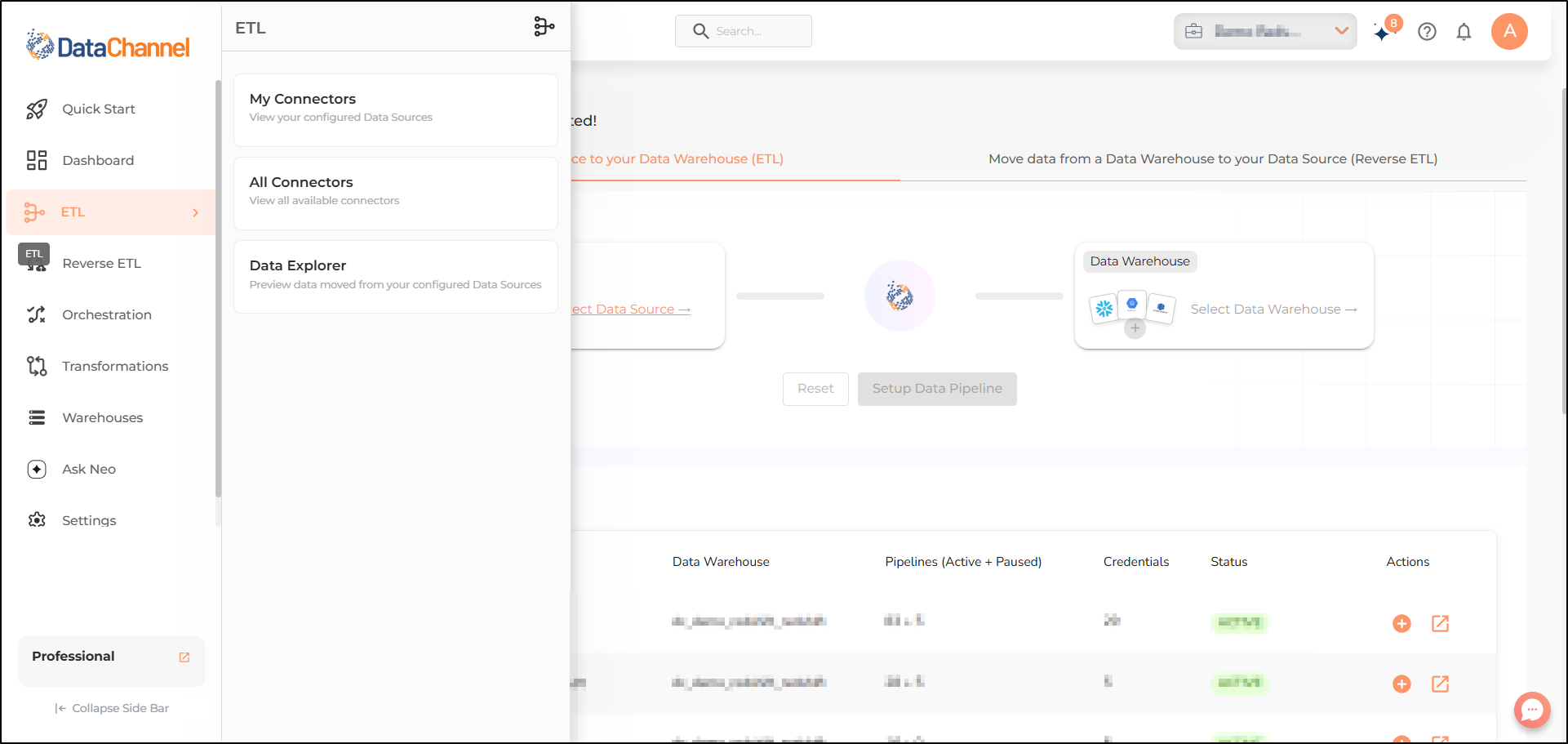Select the Snowflake warehouse icon

point(1104,309)
